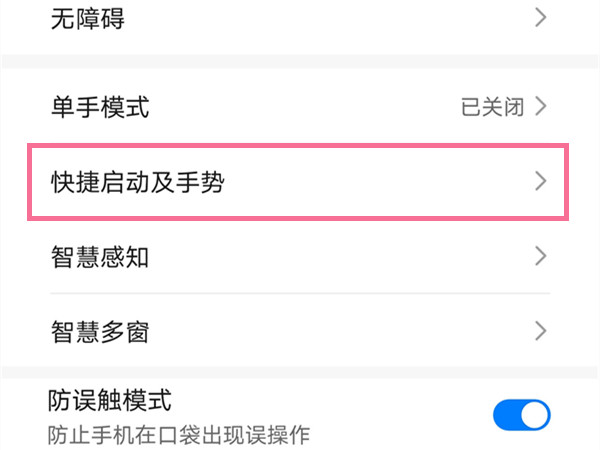Screen dimensions: 600x450
Task: Tap the 防误触模式 title text
Action: tap(110, 401)
